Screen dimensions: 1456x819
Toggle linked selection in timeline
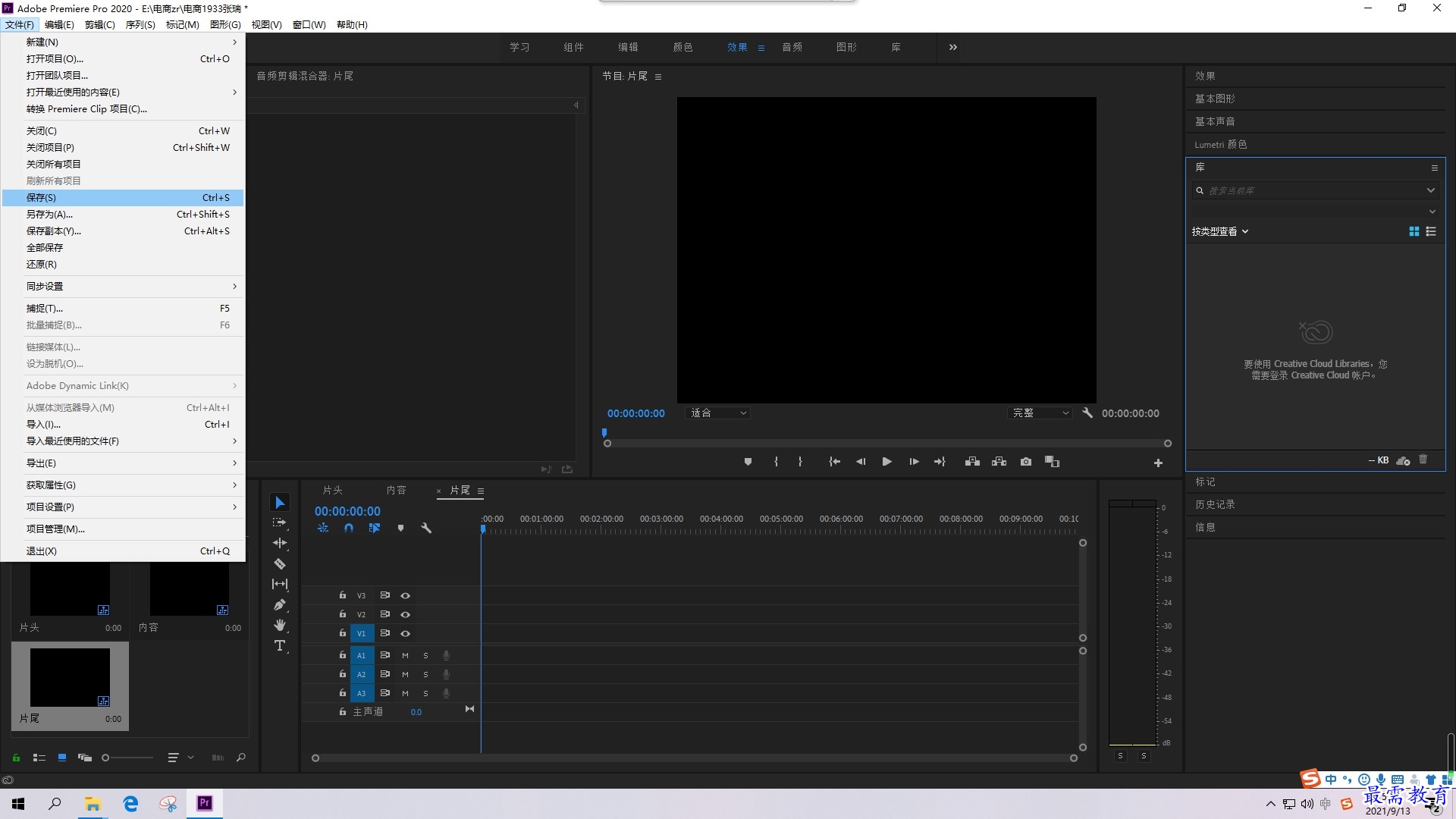375,528
